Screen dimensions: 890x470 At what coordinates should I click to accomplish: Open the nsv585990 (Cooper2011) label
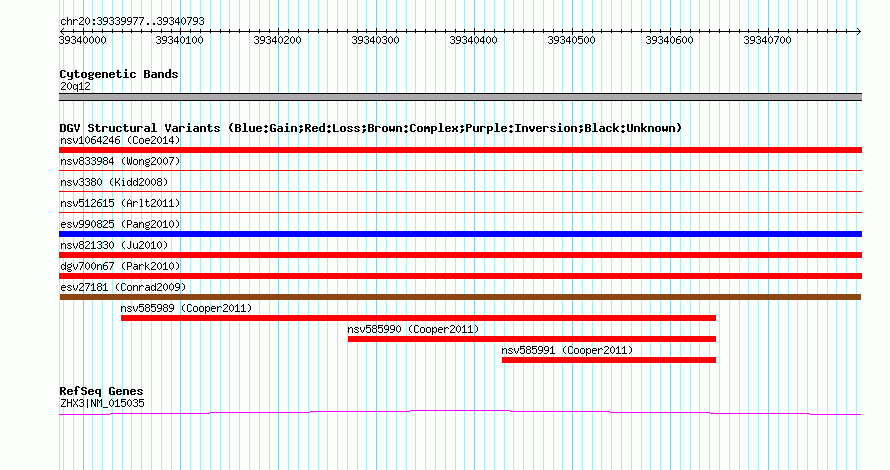[413, 329]
